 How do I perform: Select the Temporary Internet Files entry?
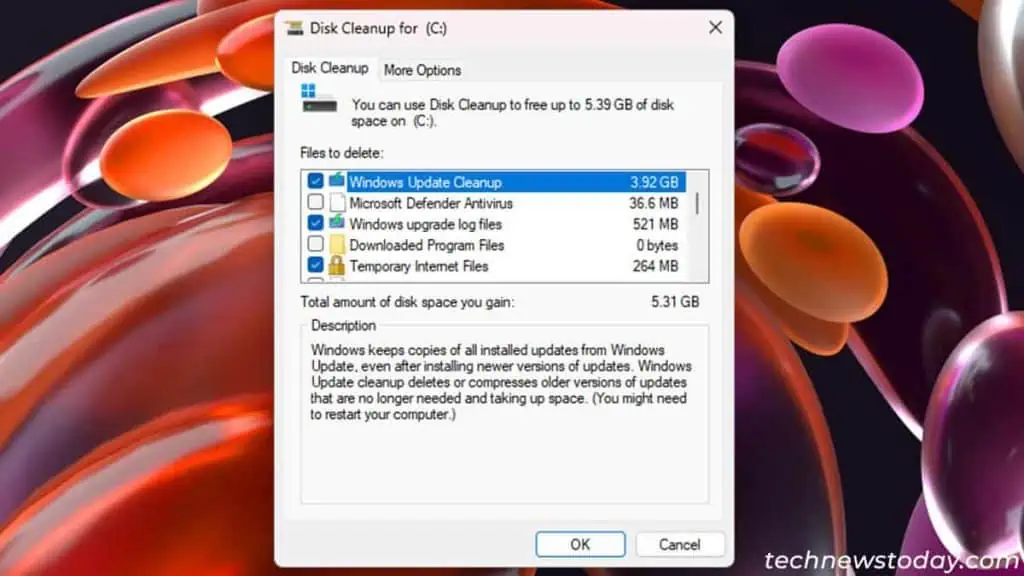(496, 266)
